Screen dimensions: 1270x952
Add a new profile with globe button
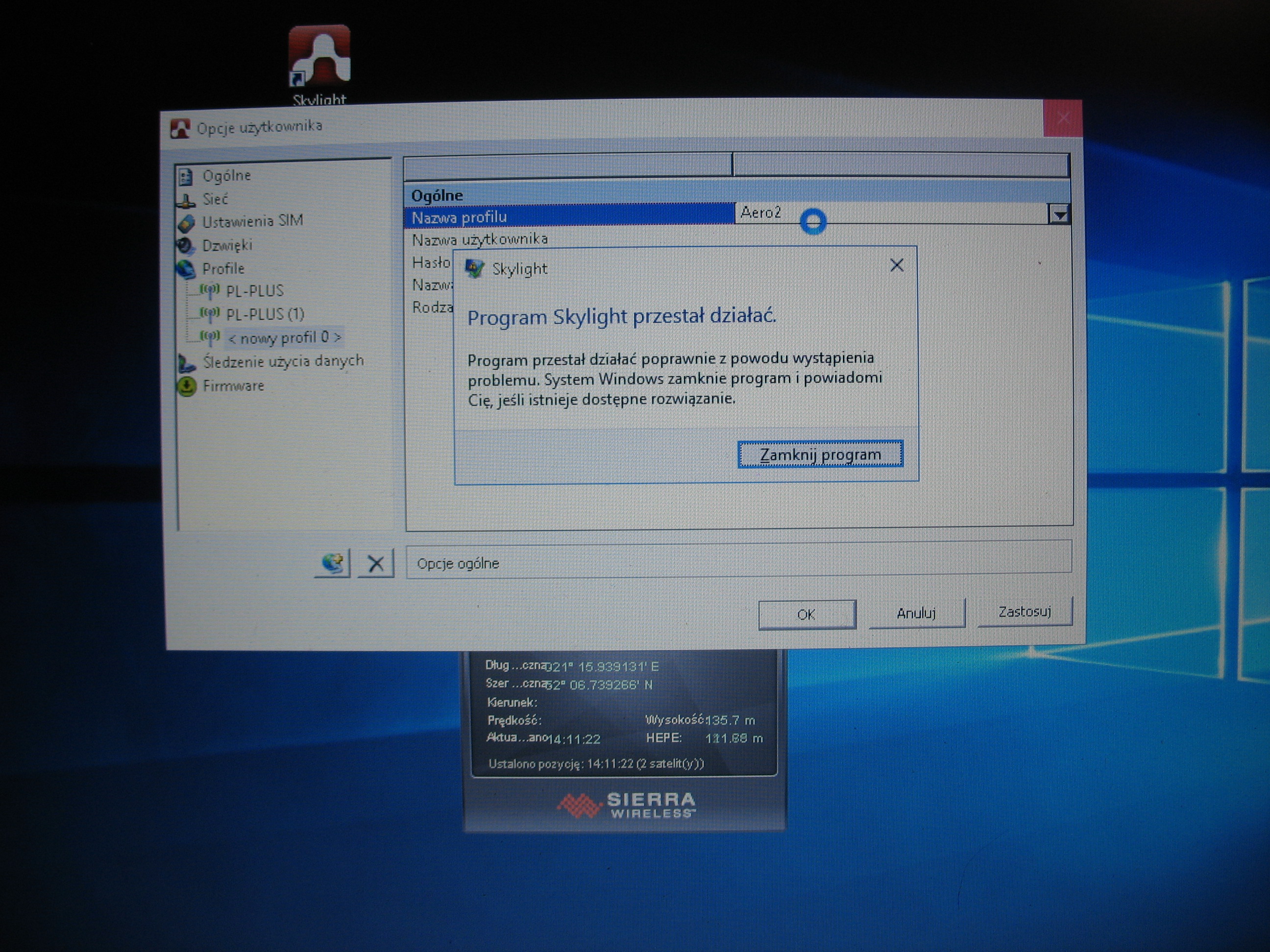[x=332, y=563]
